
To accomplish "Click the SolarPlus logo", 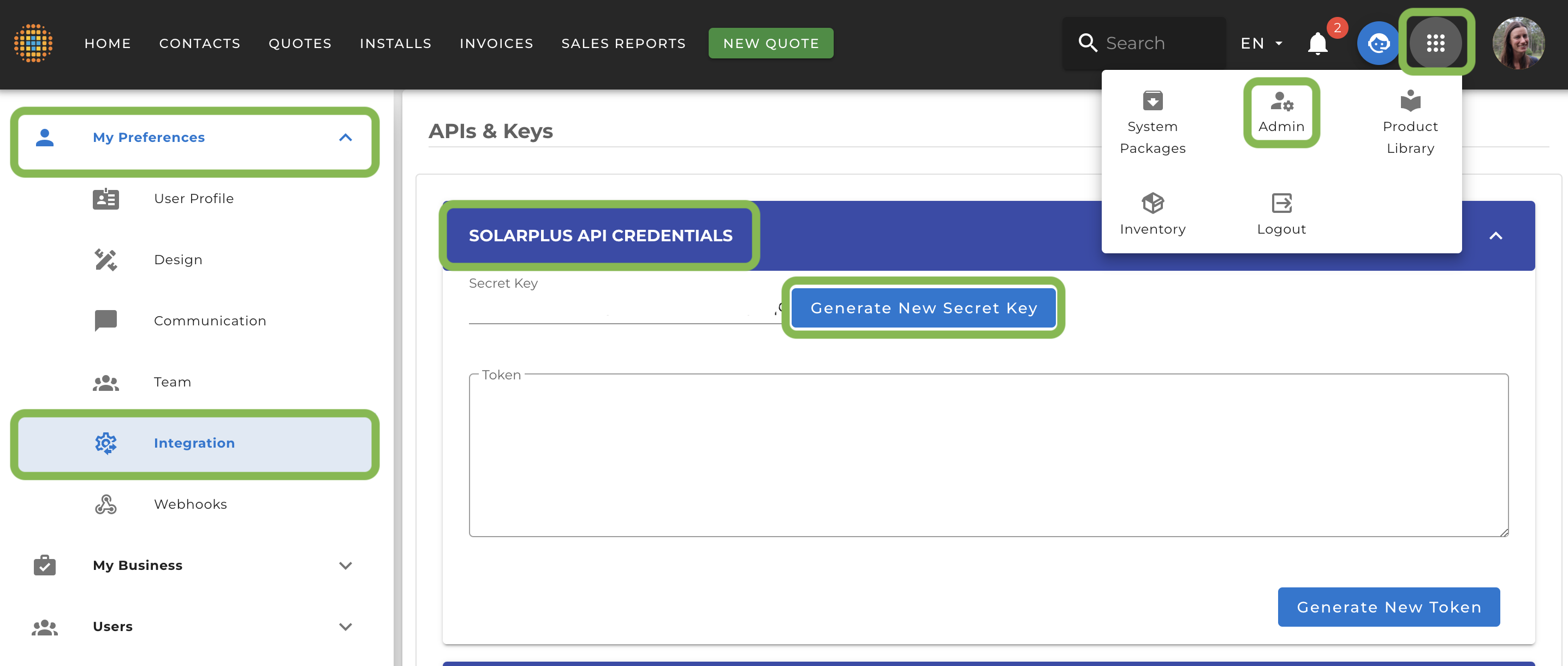I will (33, 43).
